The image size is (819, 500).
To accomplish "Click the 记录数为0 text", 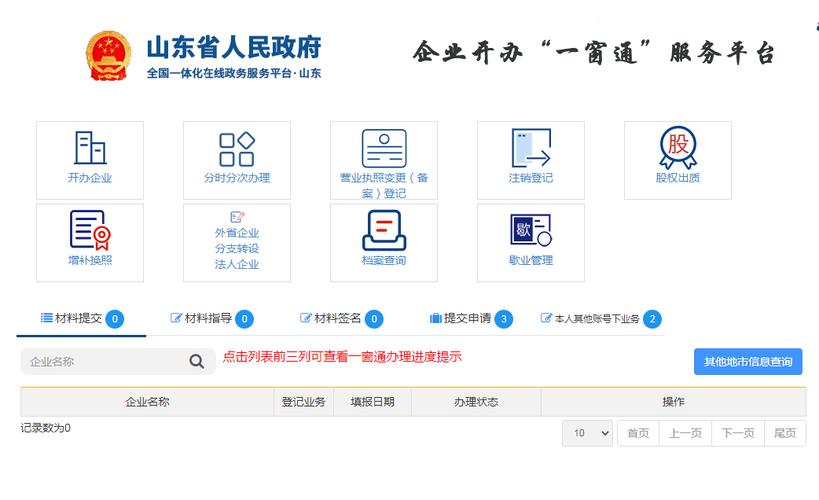I will coord(45,428).
